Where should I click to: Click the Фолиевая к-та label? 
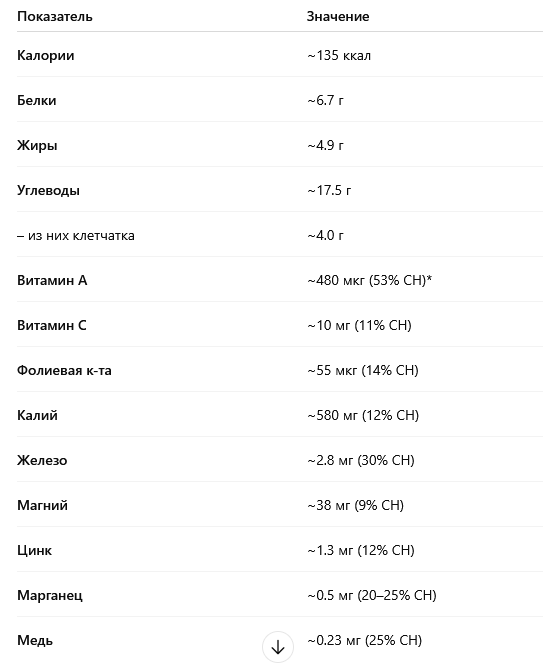point(64,370)
